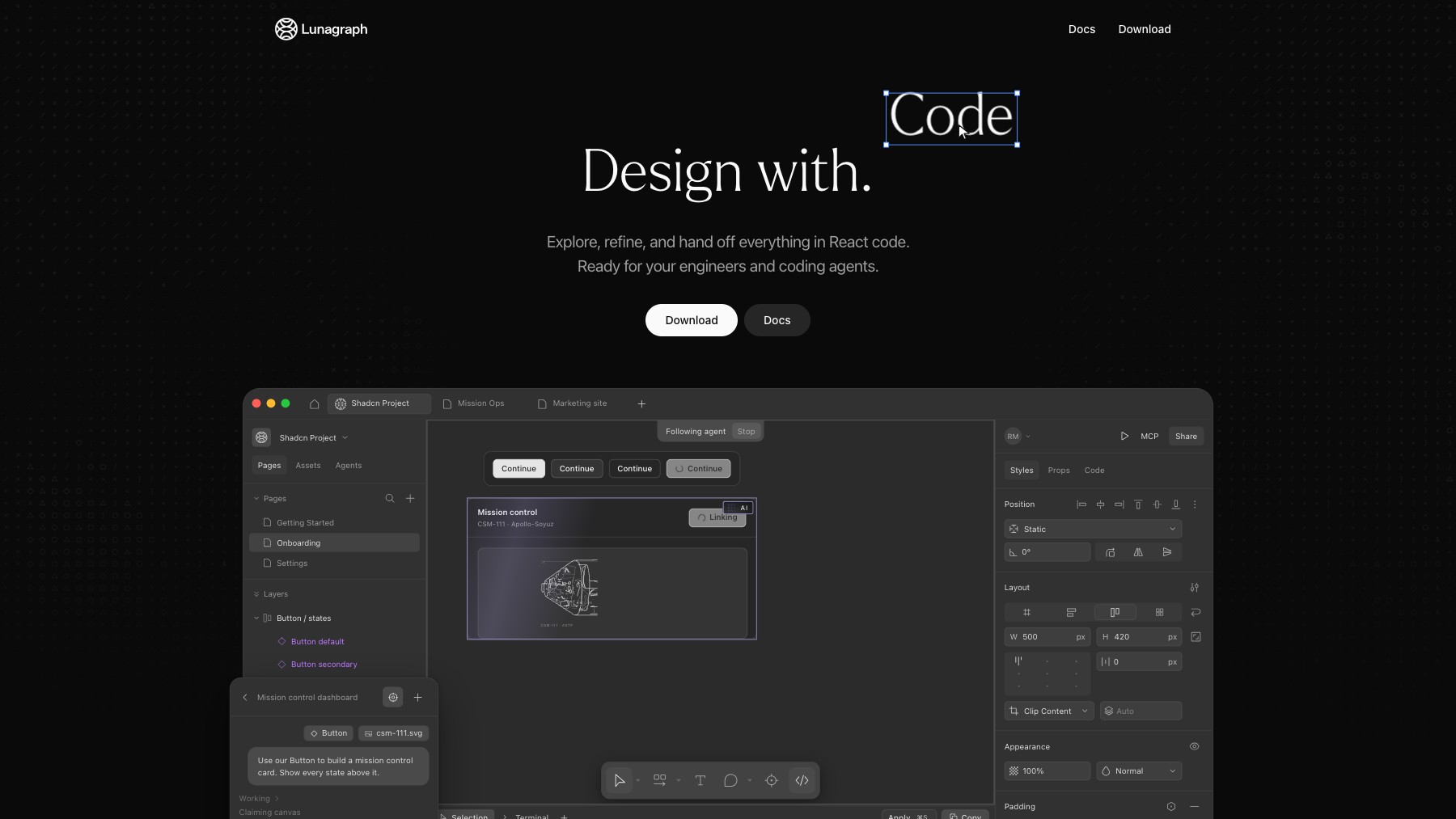Collapse the Button / states layer group
Screen dimensions: 1456x819
(x=256, y=618)
